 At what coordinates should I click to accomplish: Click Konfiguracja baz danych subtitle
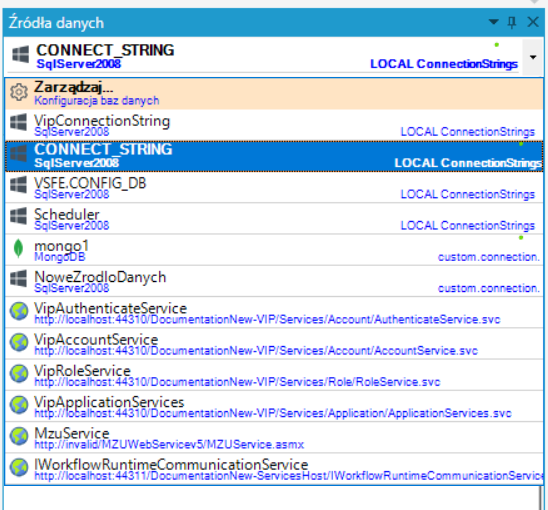tap(96, 101)
